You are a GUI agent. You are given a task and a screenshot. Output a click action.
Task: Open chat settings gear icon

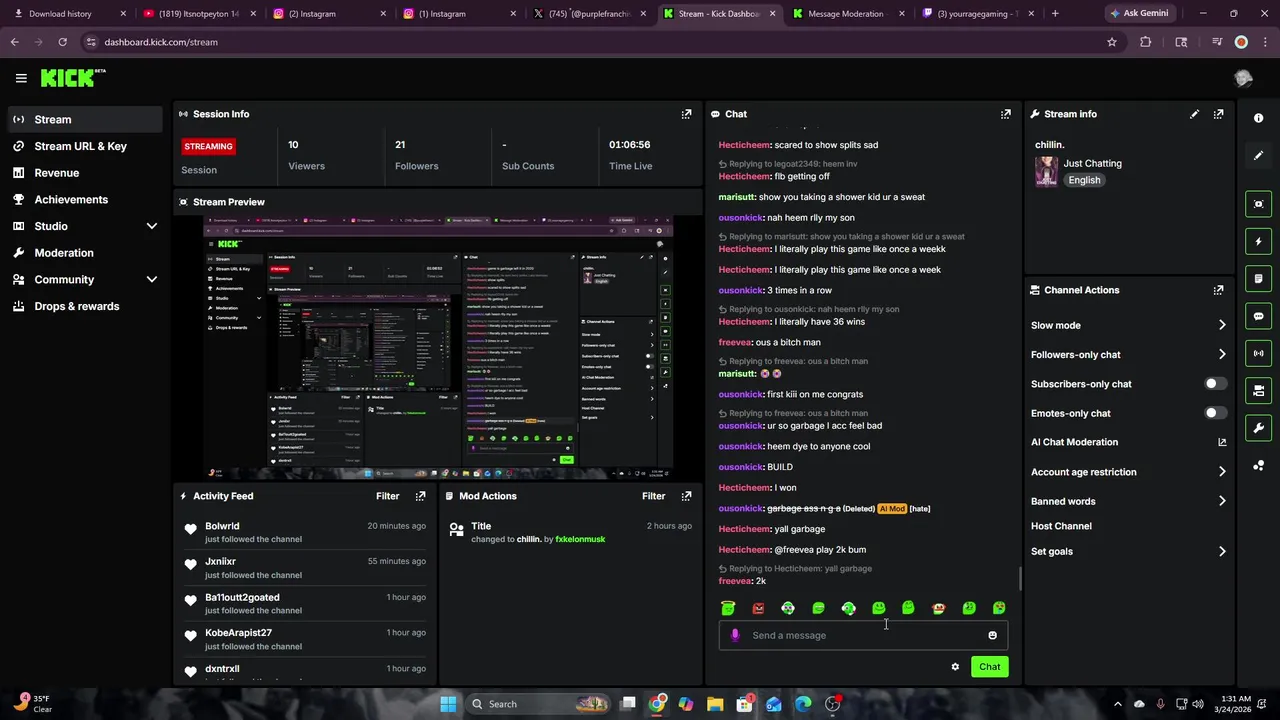coord(955,667)
